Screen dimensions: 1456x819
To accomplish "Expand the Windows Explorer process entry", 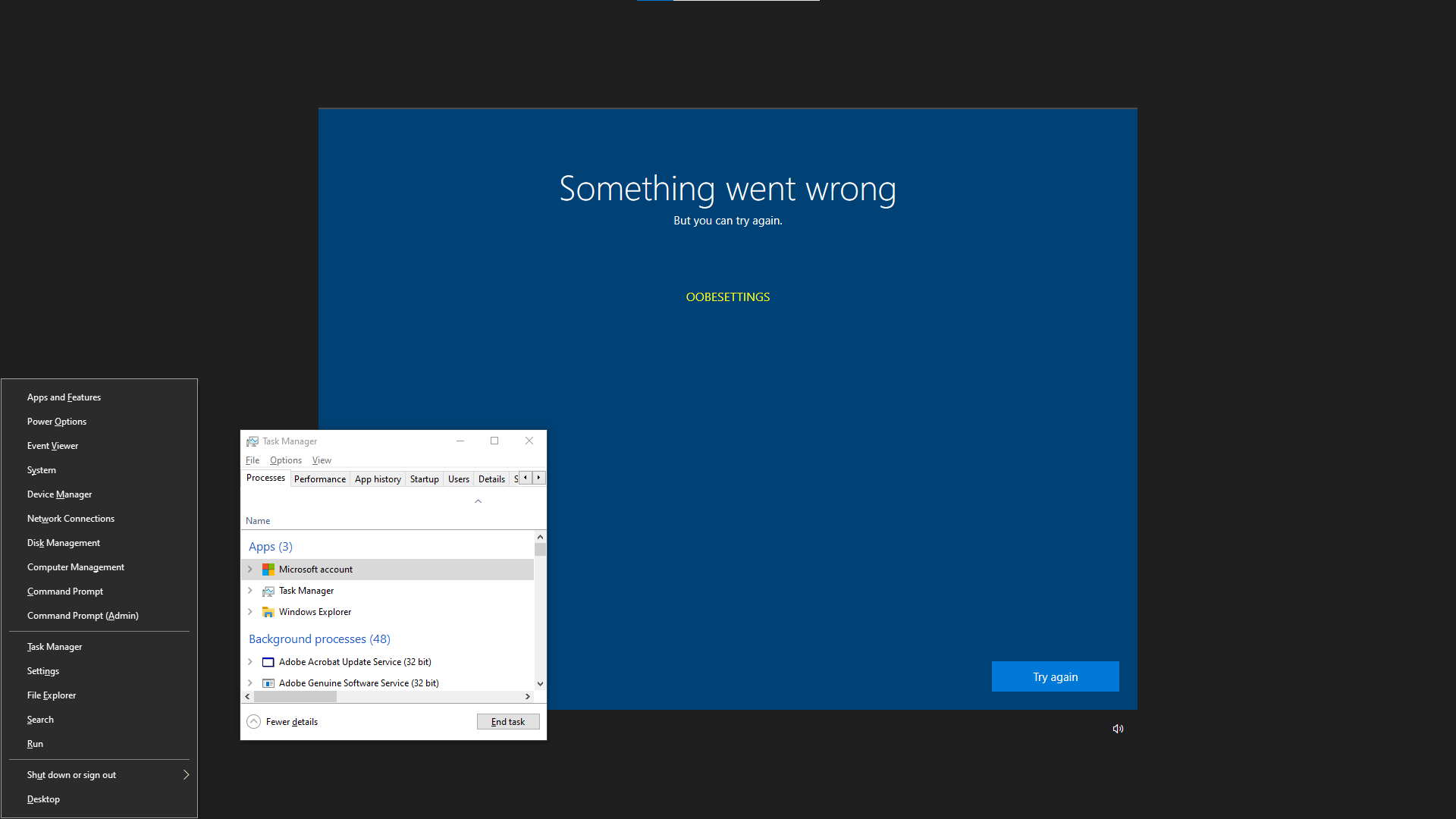I will click(250, 612).
